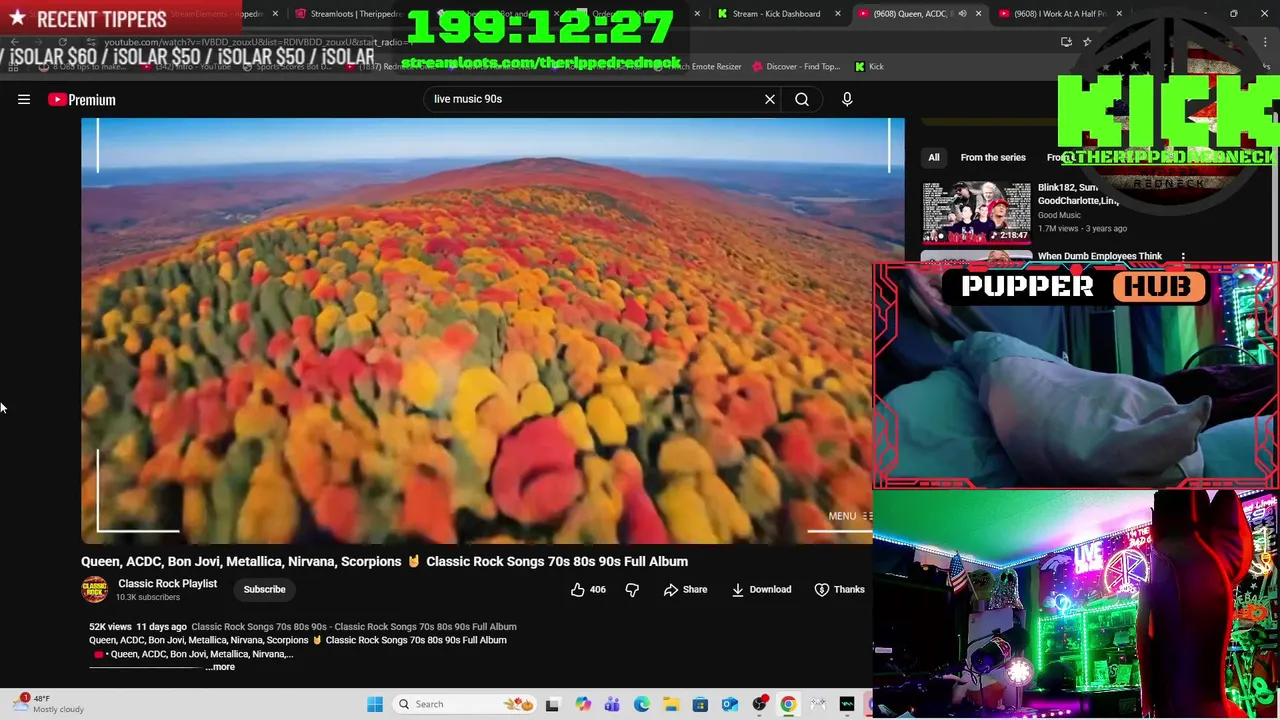
Task: Open the Blink182, Sum... video title
Action: coord(1078,194)
